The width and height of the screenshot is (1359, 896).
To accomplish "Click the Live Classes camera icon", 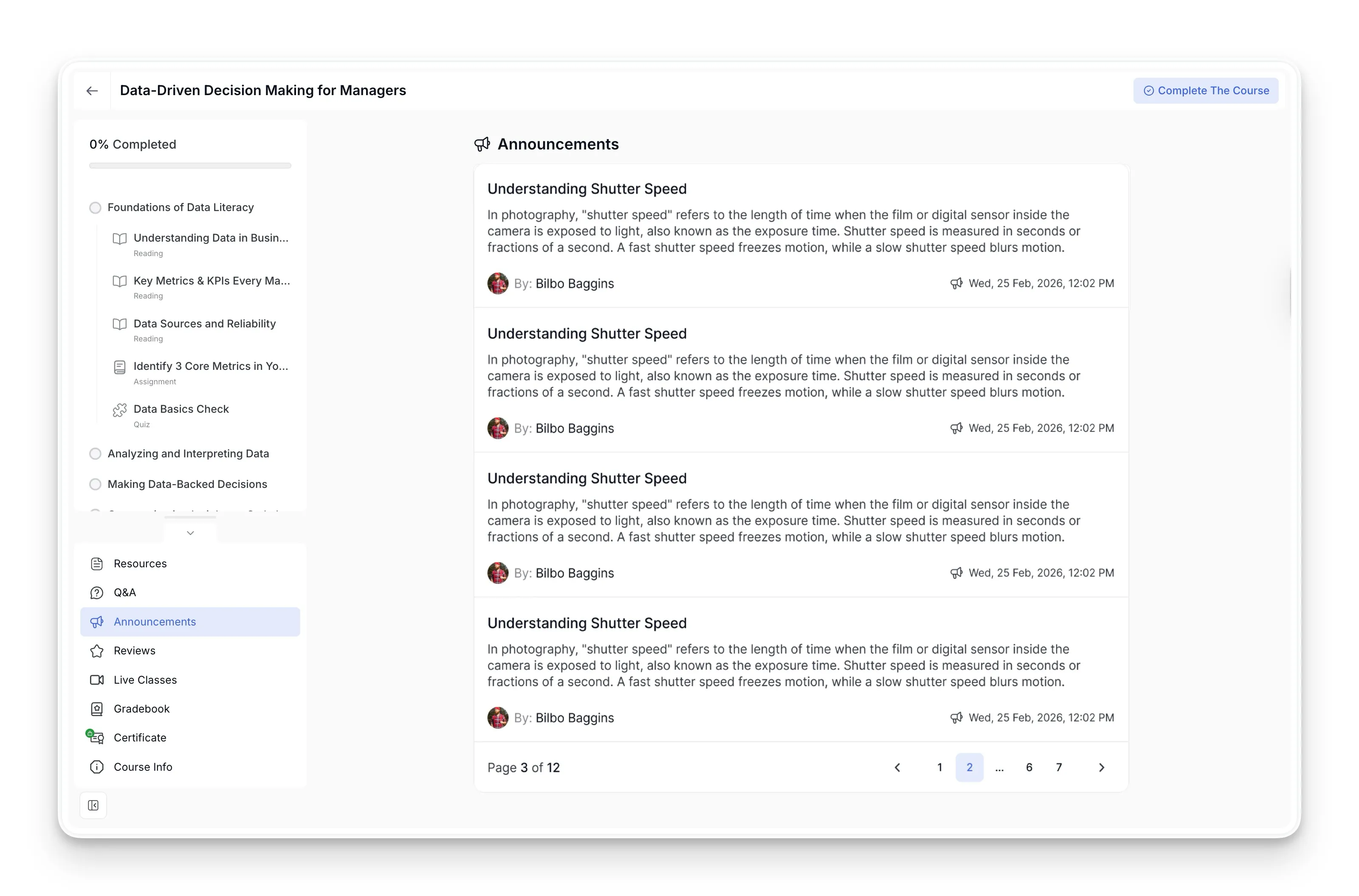I will tap(96, 680).
